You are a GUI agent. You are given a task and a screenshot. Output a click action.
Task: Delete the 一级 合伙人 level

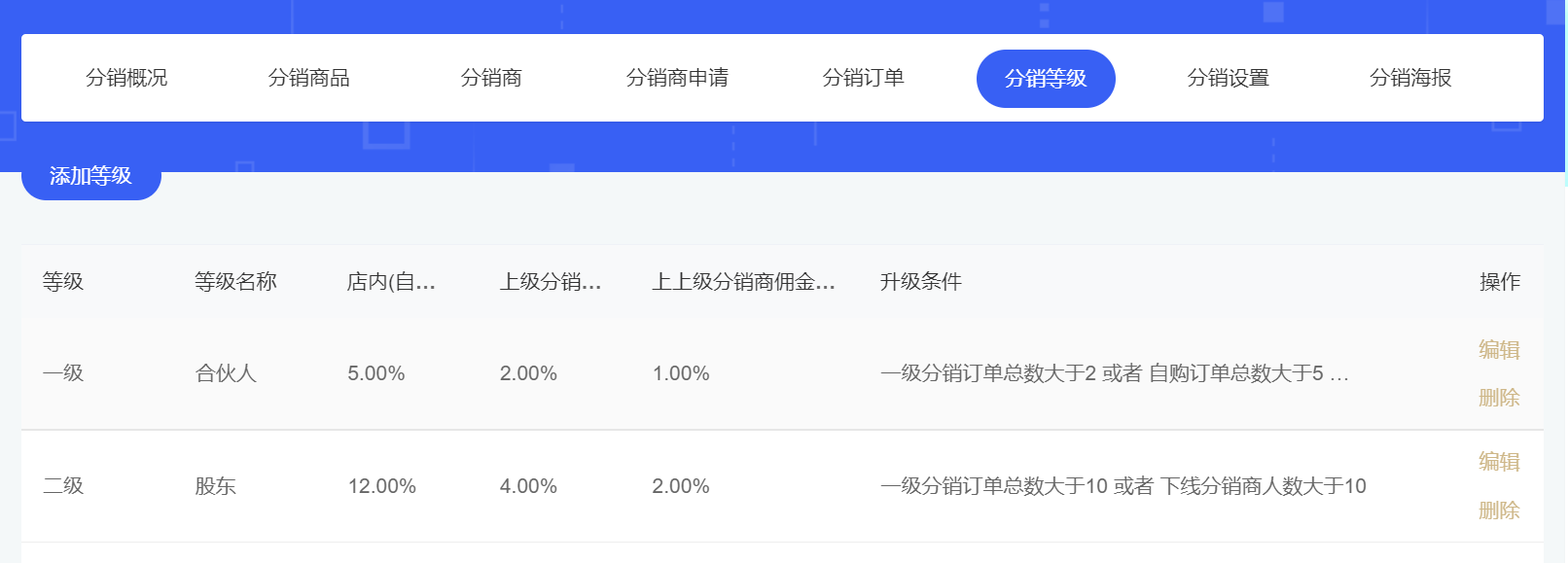1499,398
